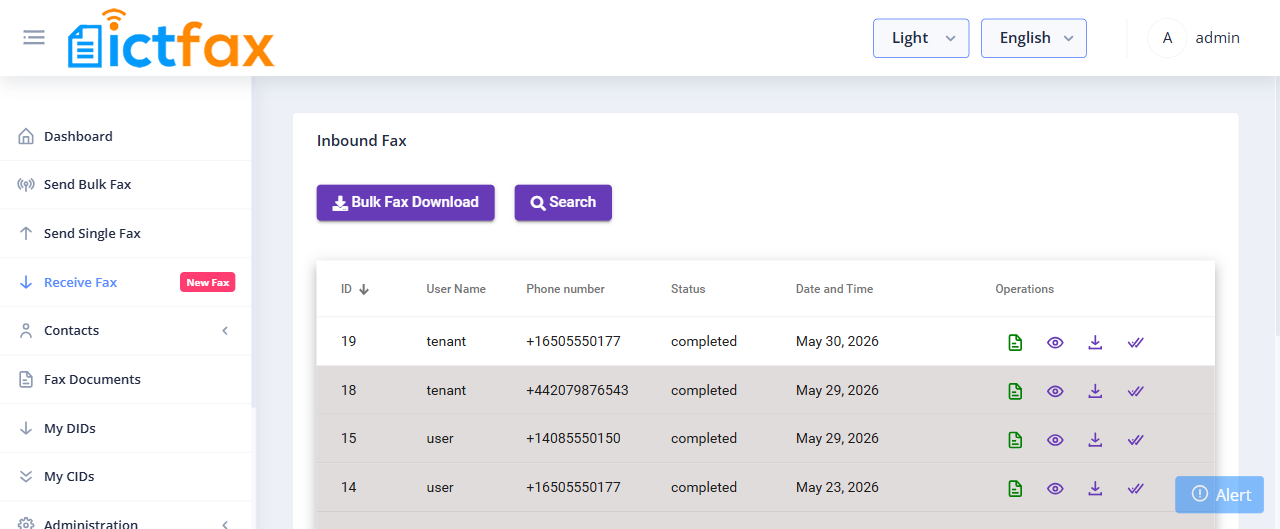Open My DIDs page
The image size is (1280, 529).
70,428
